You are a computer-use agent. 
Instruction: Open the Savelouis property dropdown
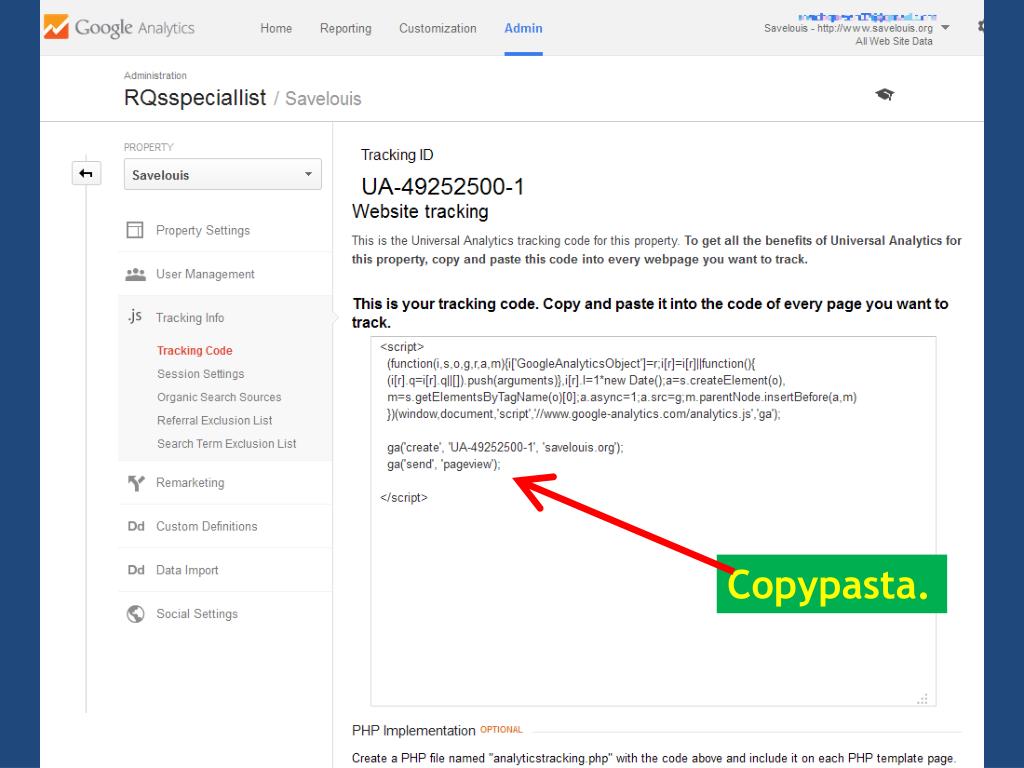(223, 174)
